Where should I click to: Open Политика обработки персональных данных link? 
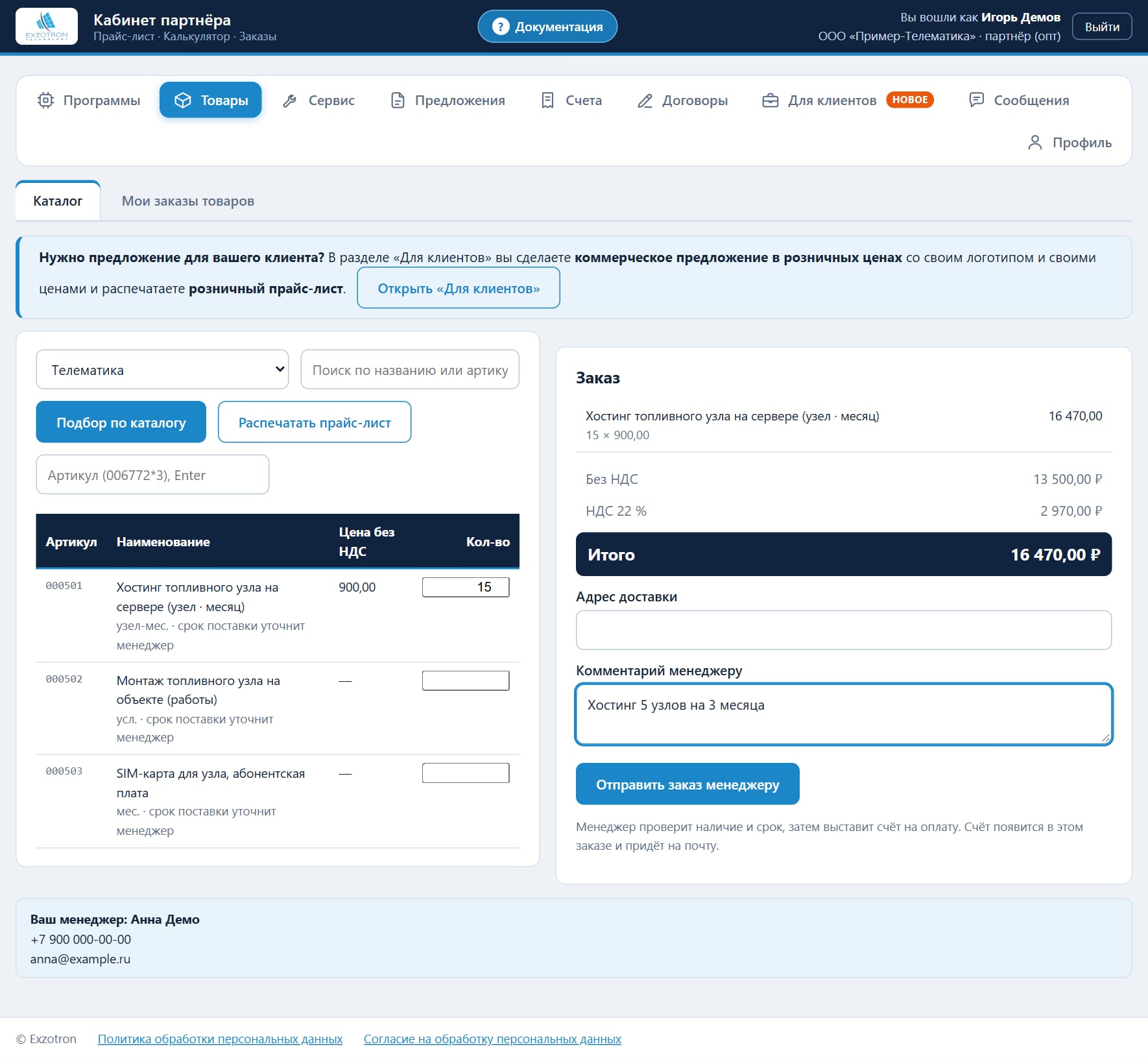220,1039
